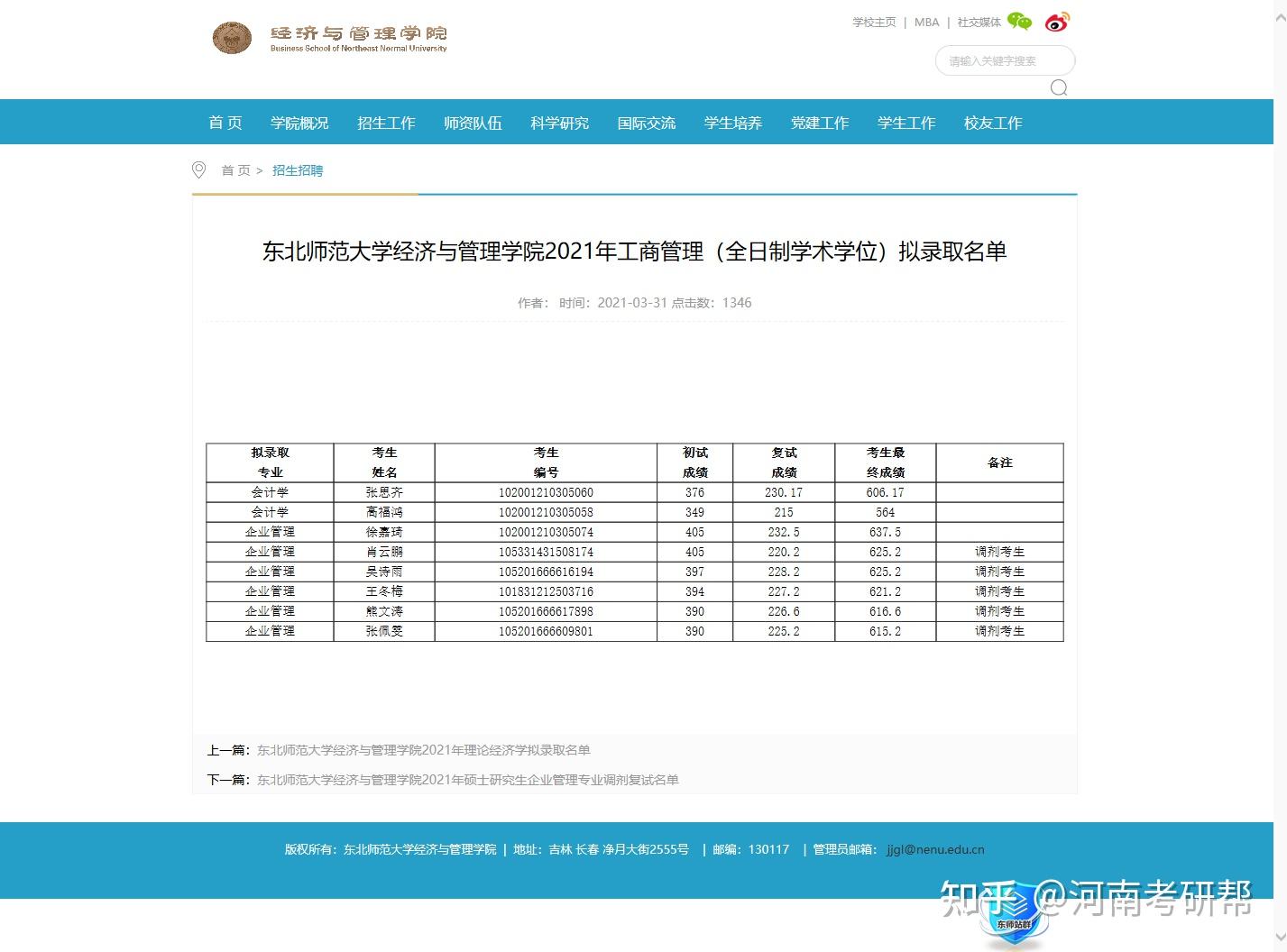Click candidate number 105201666616194
The height and width of the screenshot is (952, 1287).
click(x=546, y=572)
